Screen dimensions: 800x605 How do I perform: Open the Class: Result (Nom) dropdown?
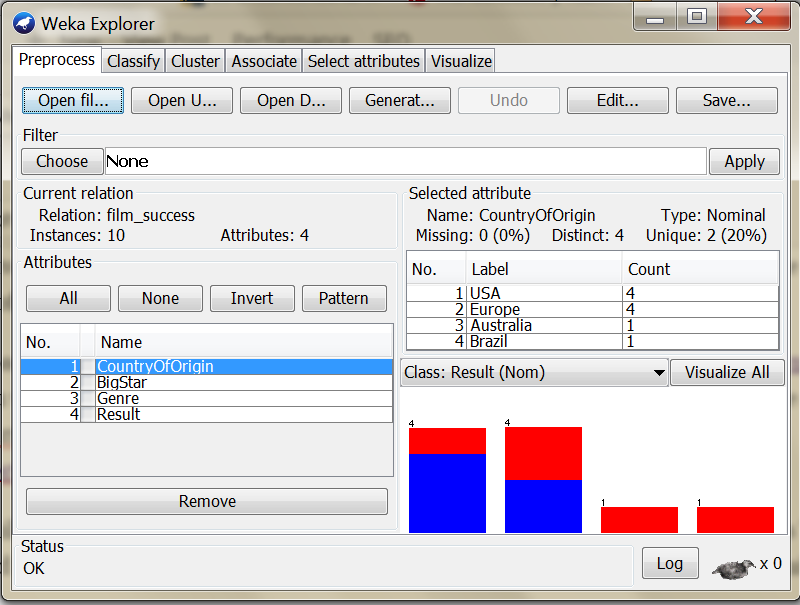coord(534,372)
